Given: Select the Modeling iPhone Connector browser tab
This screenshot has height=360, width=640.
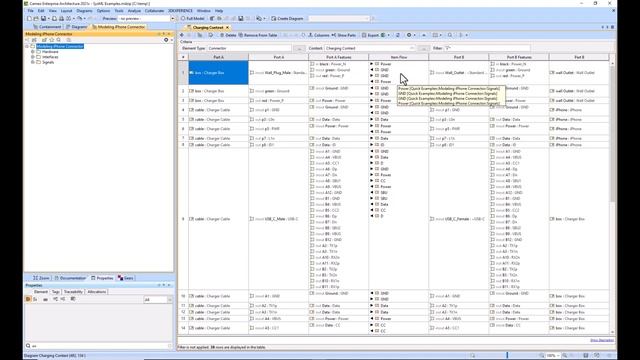Looking at the screenshot, I should point(118,27).
